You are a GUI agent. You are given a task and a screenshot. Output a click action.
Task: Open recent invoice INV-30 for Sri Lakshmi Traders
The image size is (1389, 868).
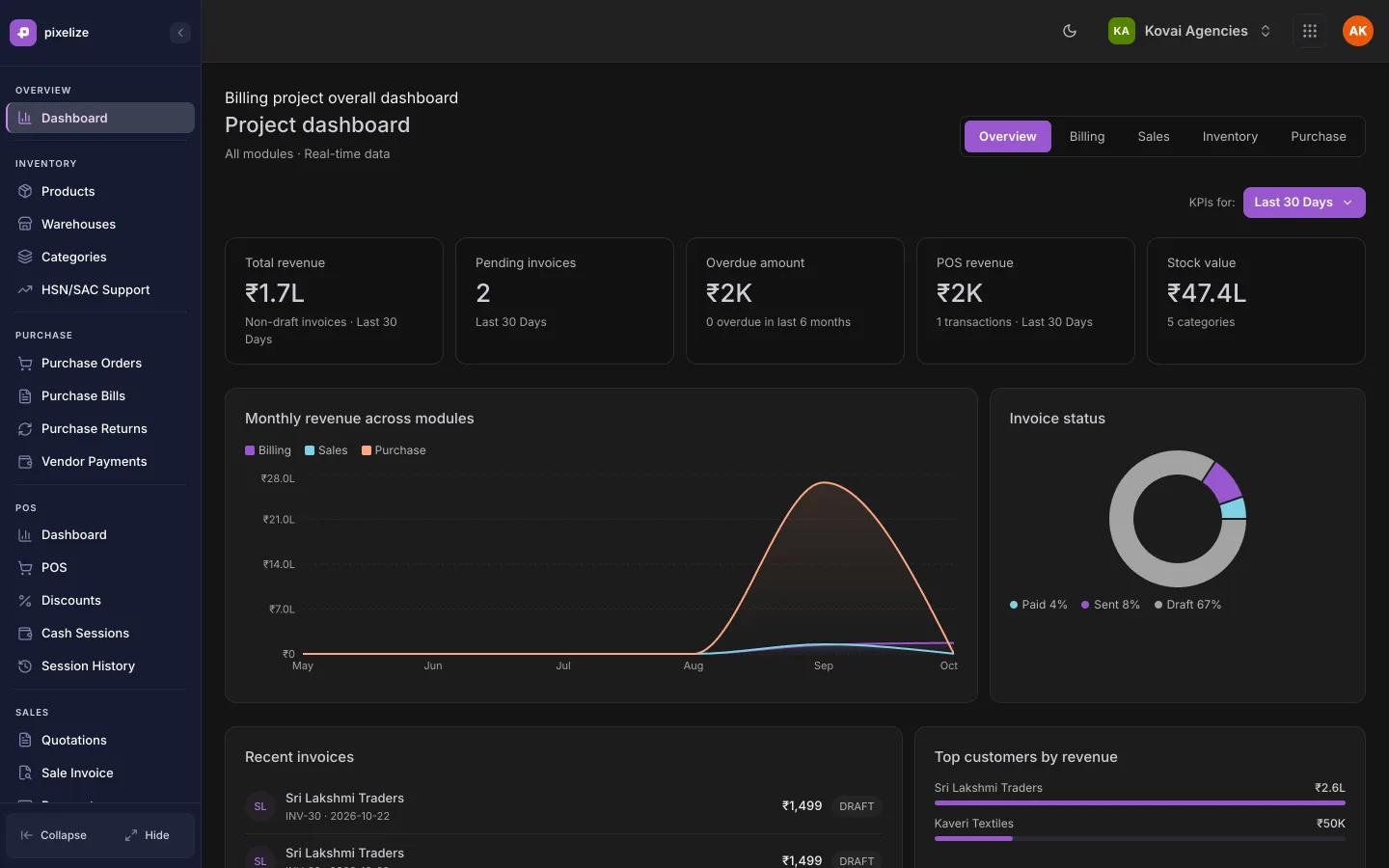click(x=563, y=806)
